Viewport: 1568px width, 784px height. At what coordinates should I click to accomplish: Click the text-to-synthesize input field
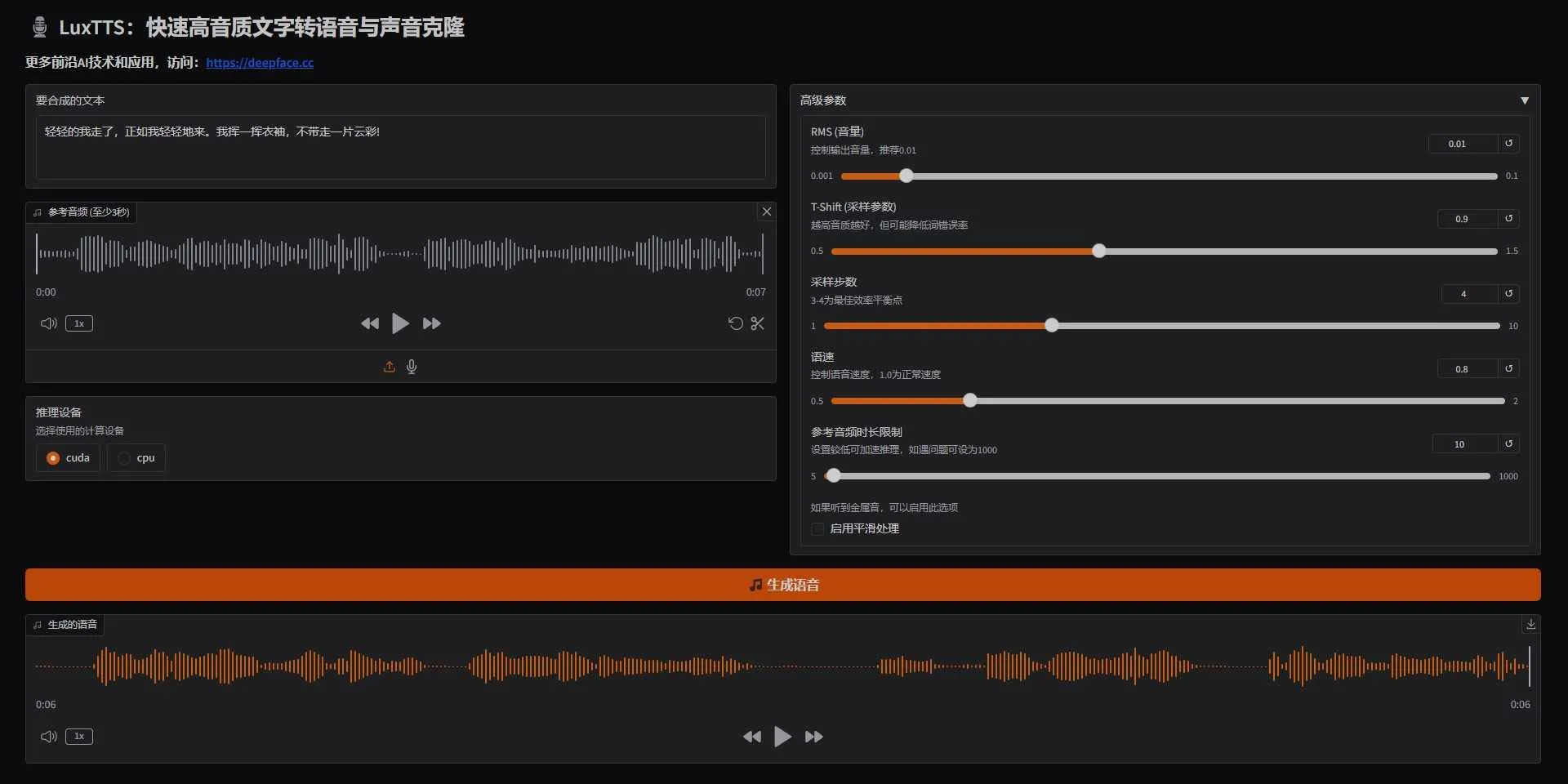400,148
